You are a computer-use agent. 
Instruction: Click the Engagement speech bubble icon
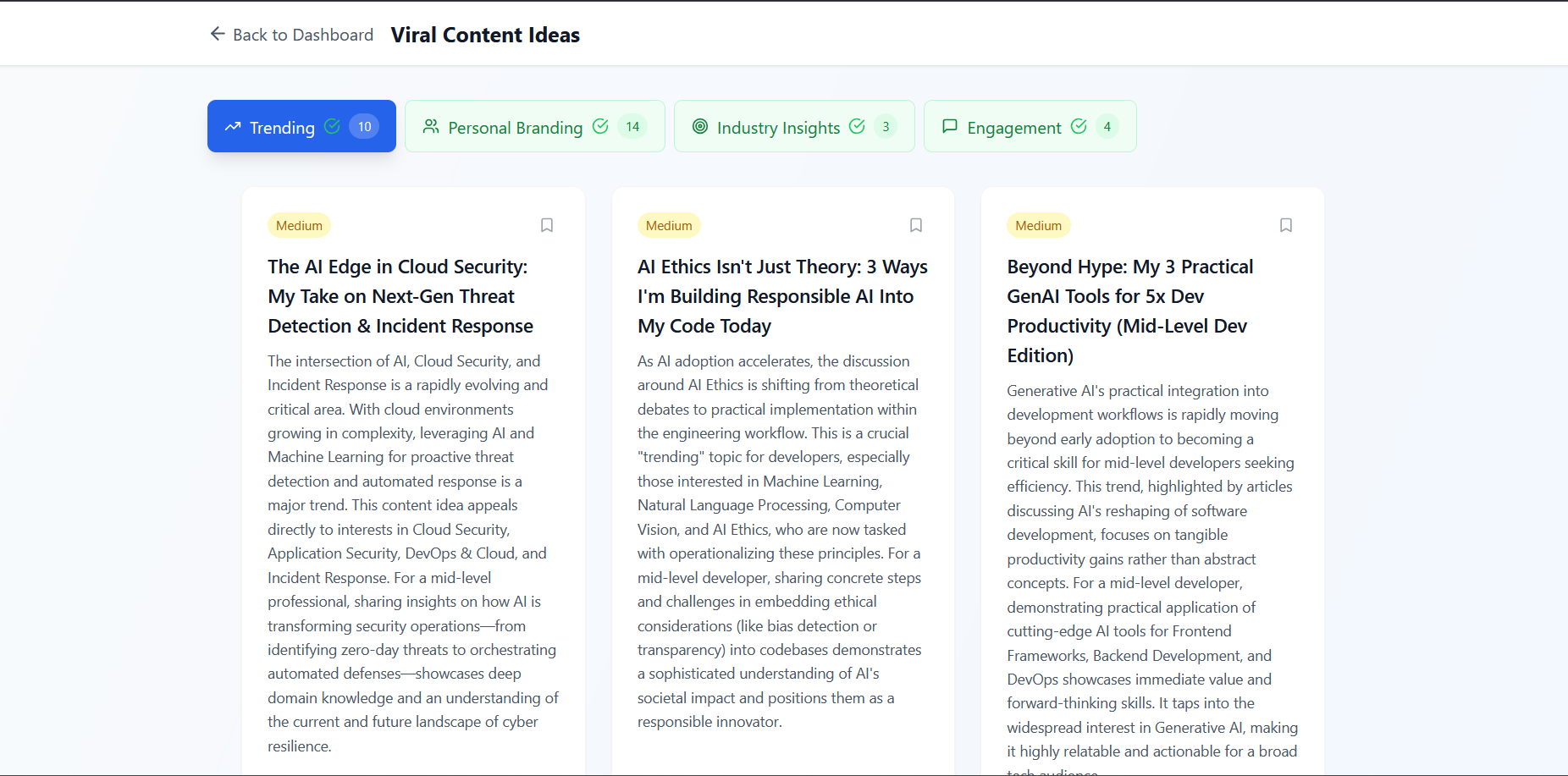(x=950, y=126)
